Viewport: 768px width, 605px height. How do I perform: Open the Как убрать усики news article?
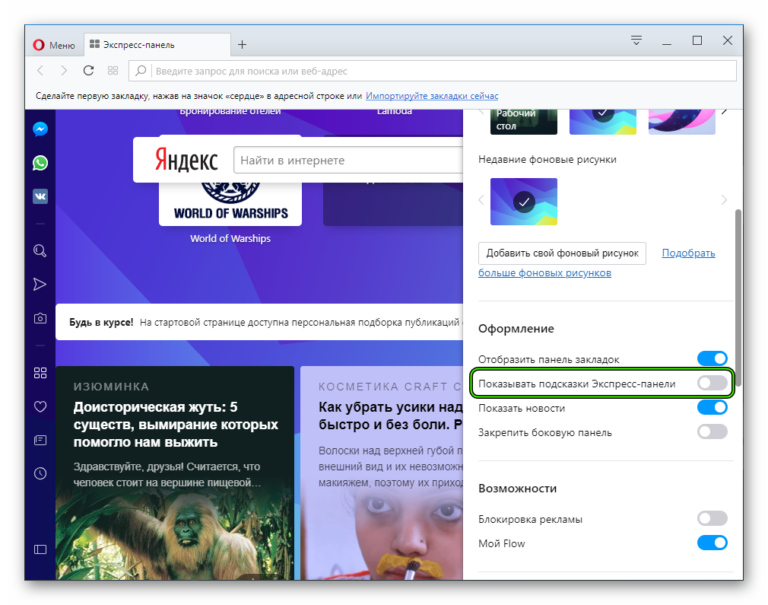point(382,473)
